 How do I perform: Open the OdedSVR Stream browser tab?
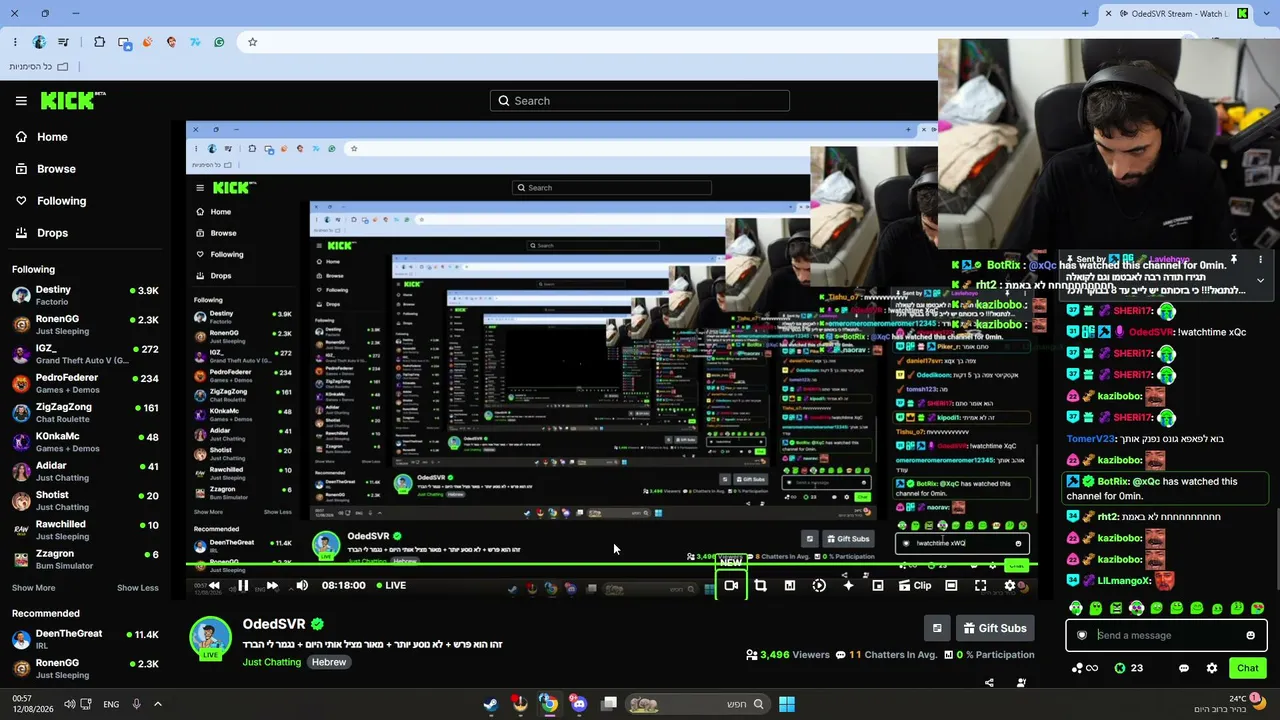click(1176, 14)
